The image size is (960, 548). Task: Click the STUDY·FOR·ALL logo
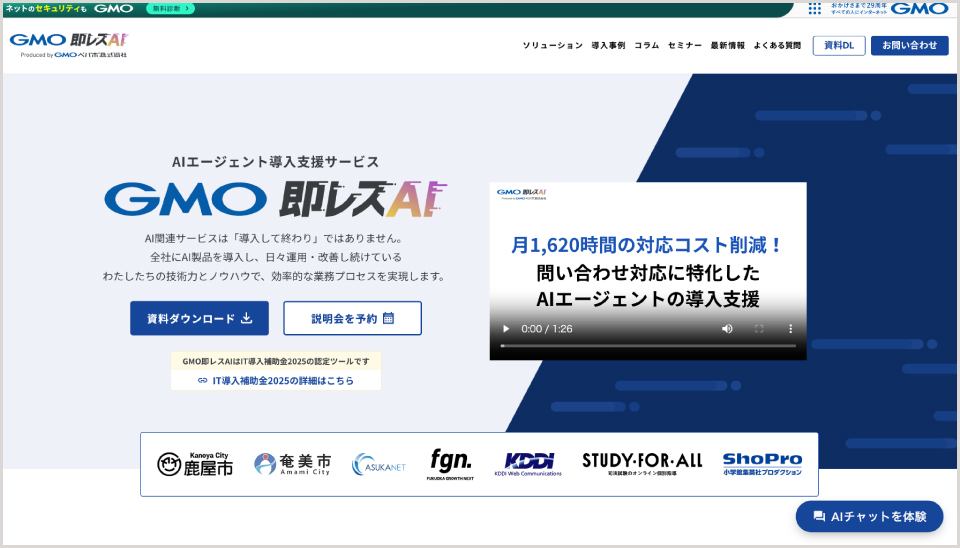click(x=642, y=464)
